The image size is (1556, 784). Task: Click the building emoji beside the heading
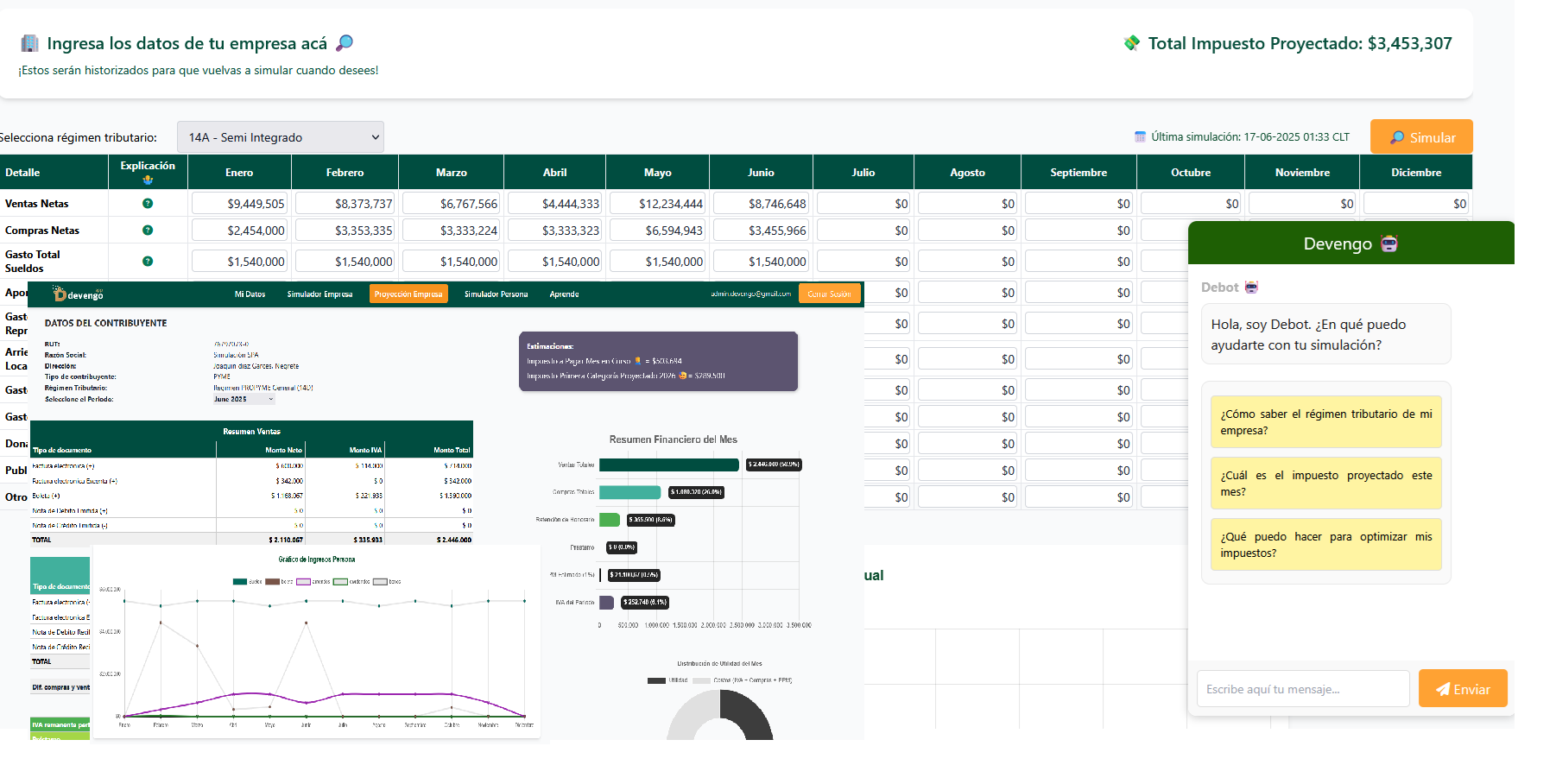click(x=30, y=43)
